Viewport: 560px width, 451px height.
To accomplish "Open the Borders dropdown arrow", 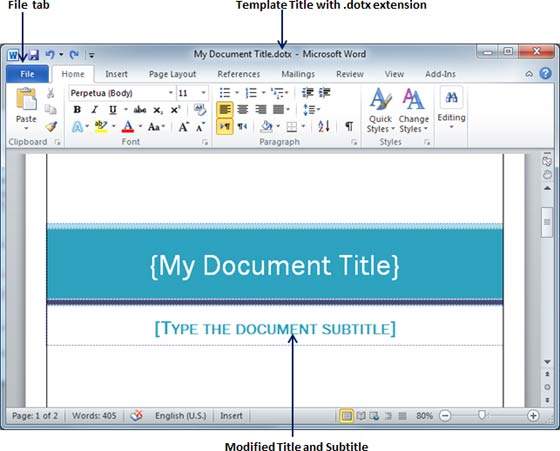I will pos(303,126).
